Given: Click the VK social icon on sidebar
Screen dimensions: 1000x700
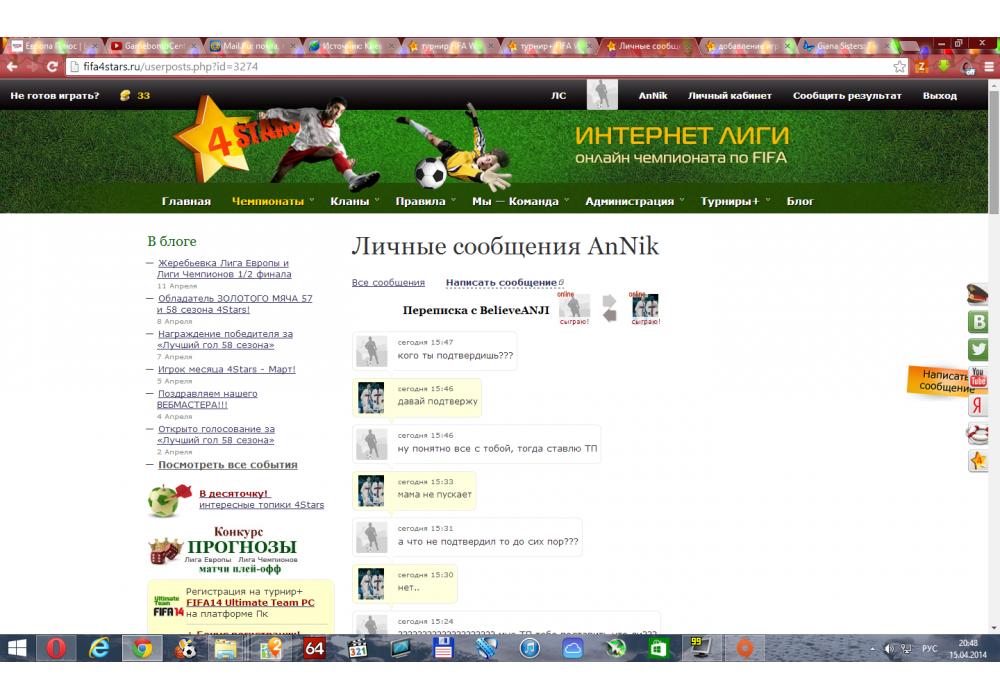Looking at the screenshot, I should click(978, 322).
